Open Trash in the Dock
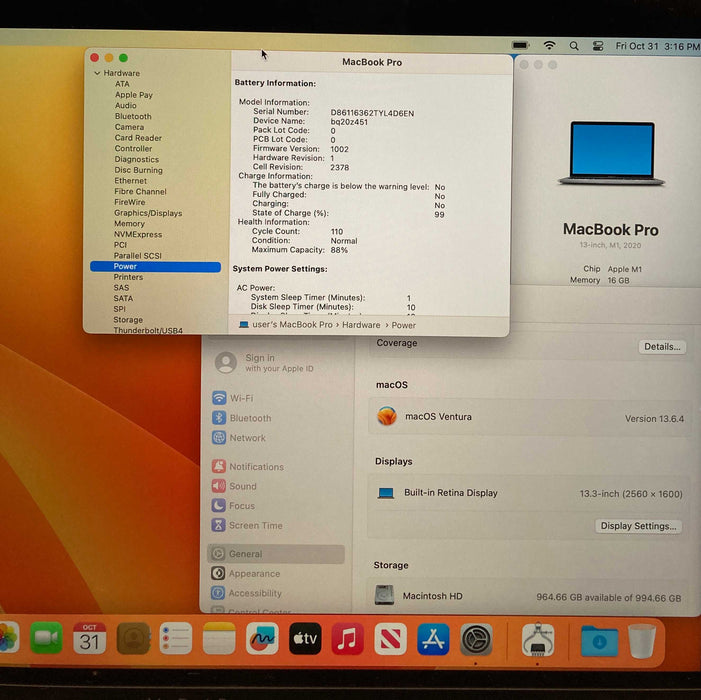 642,641
